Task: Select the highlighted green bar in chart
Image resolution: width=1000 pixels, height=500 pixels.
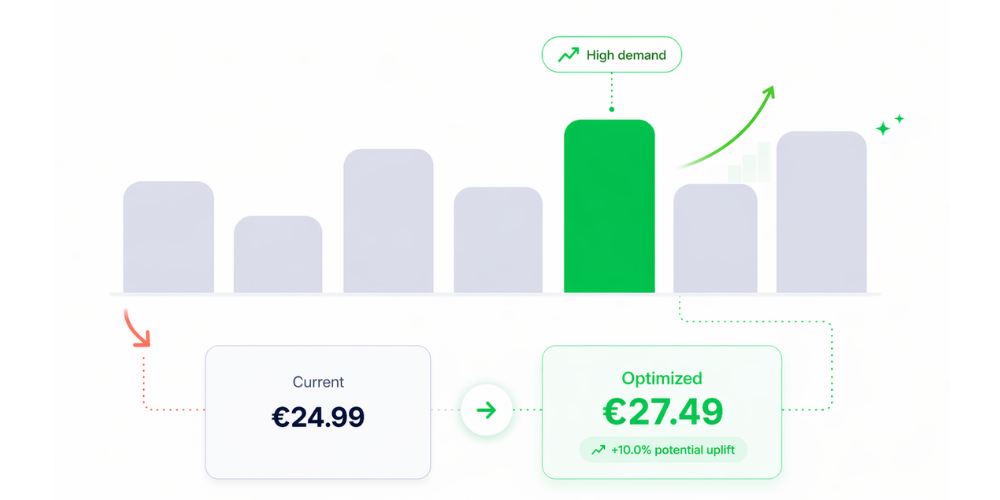Action: point(609,206)
